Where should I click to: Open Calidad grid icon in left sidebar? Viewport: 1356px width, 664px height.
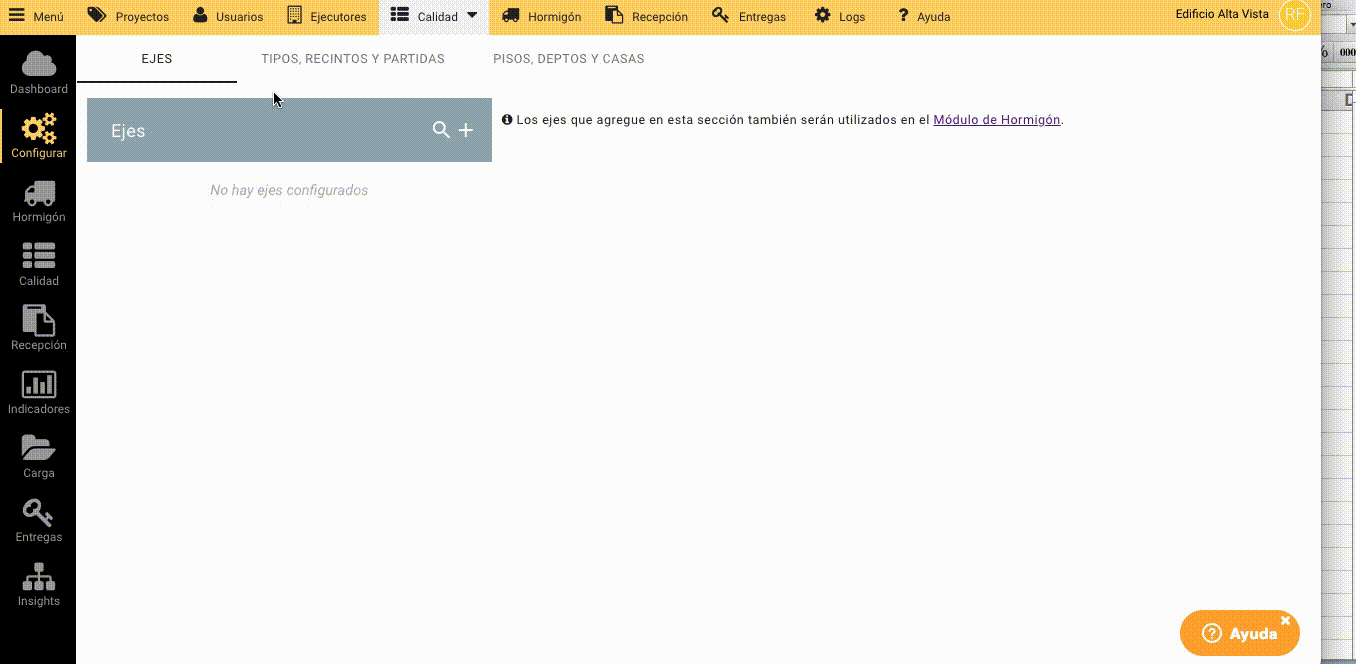(38, 257)
